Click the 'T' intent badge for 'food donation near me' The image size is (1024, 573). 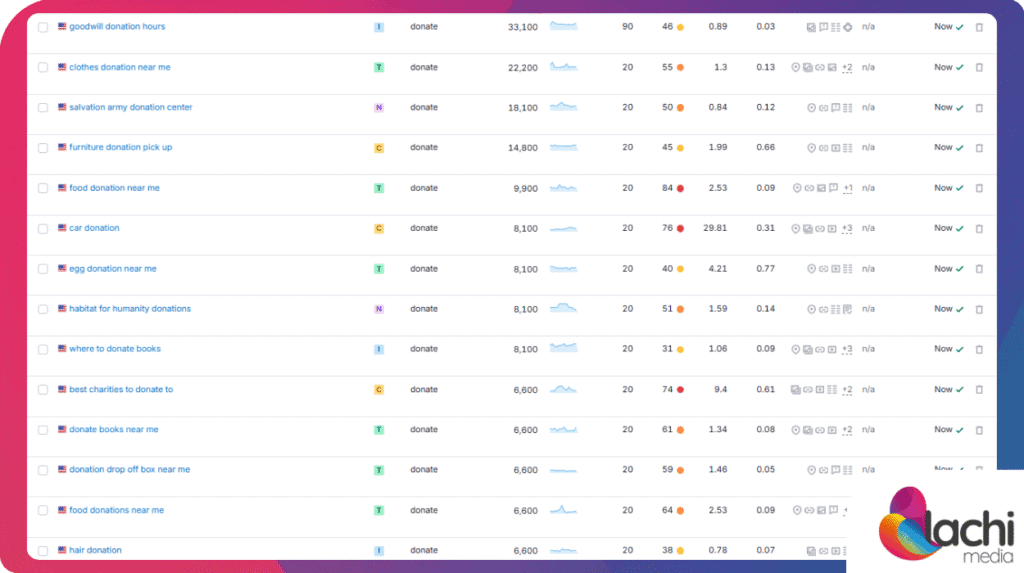click(379, 188)
